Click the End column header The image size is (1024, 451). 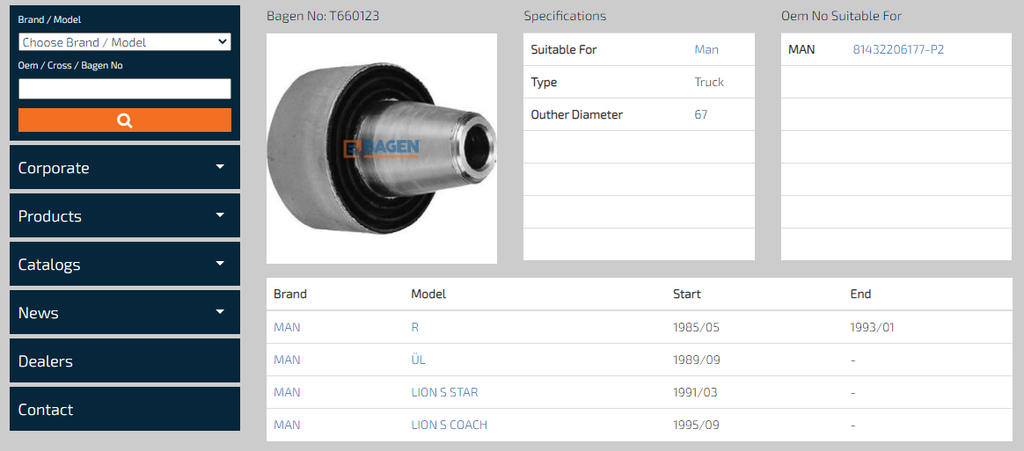tap(861, 294)
